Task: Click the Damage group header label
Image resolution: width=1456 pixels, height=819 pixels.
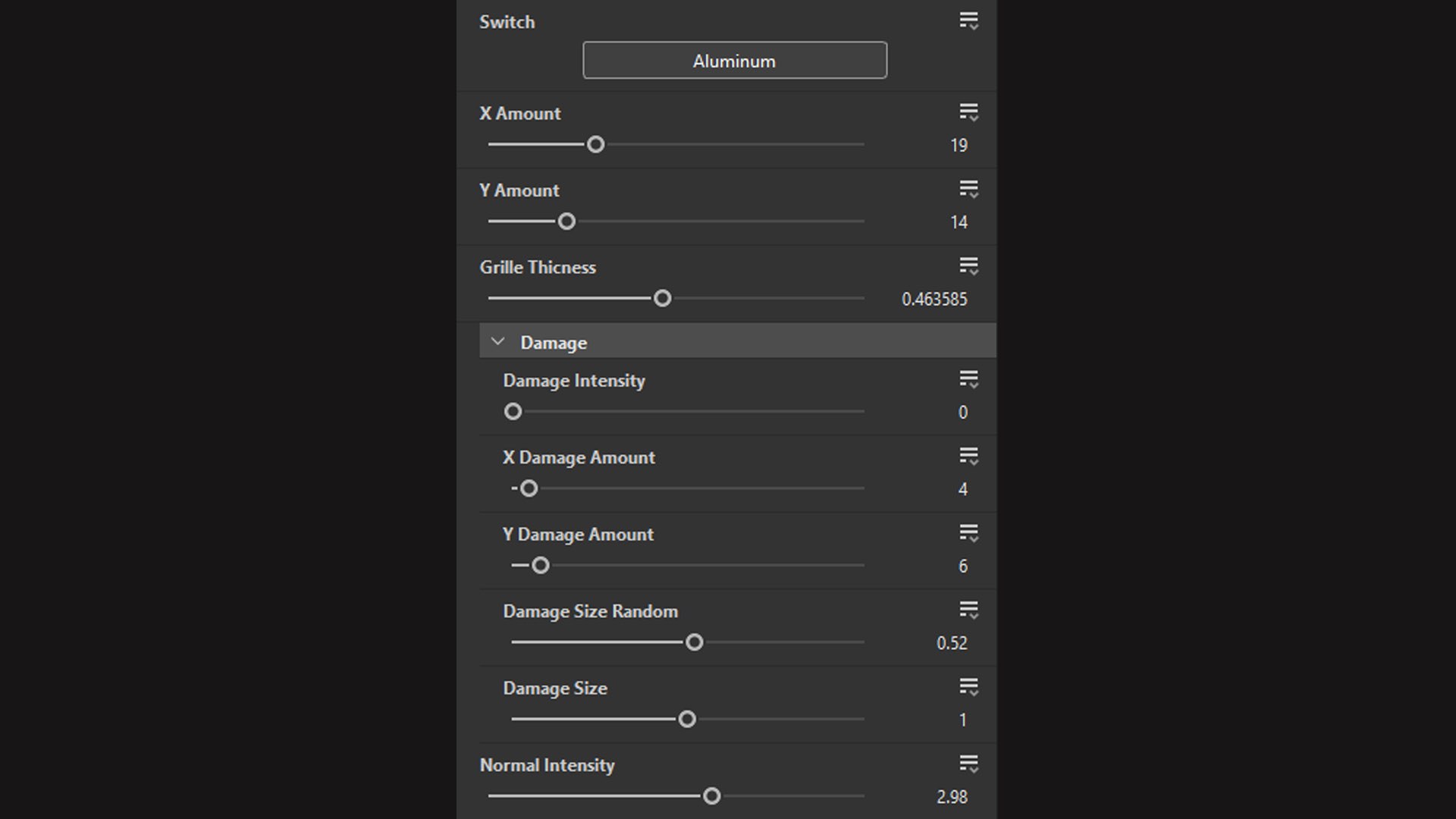Action: click(x=554, y=343)
